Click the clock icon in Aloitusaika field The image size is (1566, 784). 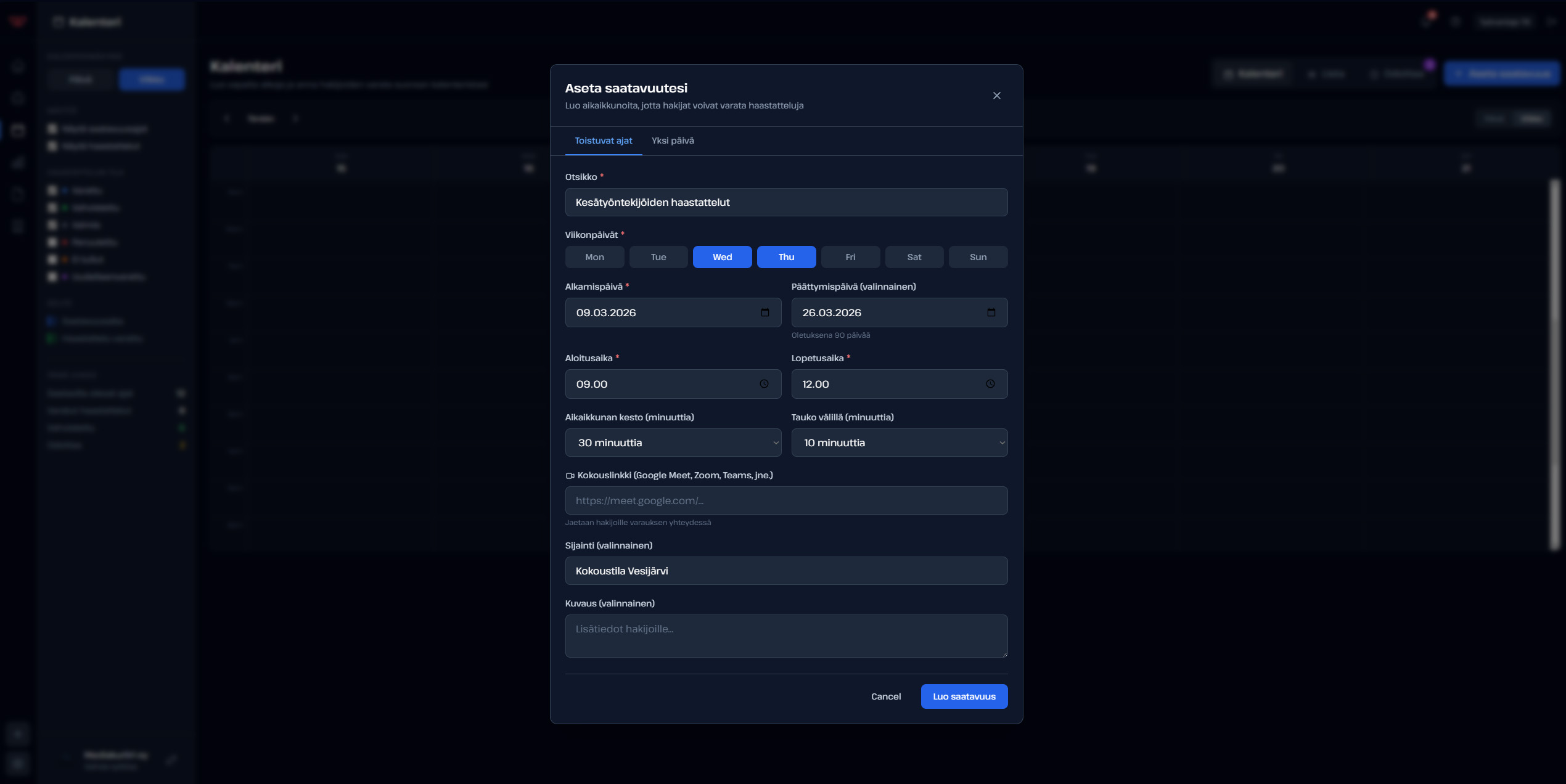tap(764, 384)
